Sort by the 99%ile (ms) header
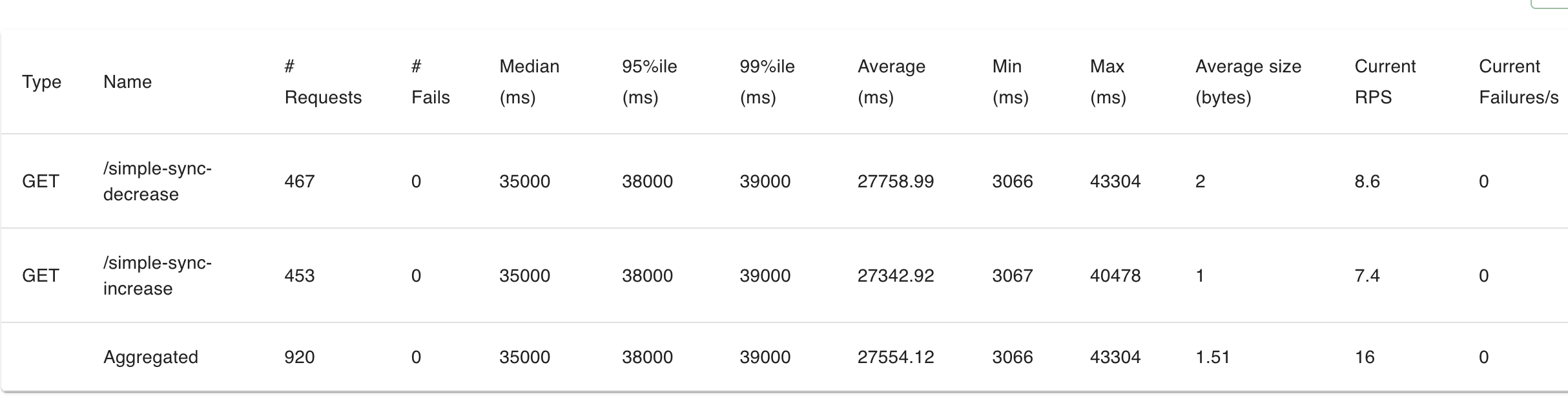This screenshot has height=407, width=1568. [767, 82]
